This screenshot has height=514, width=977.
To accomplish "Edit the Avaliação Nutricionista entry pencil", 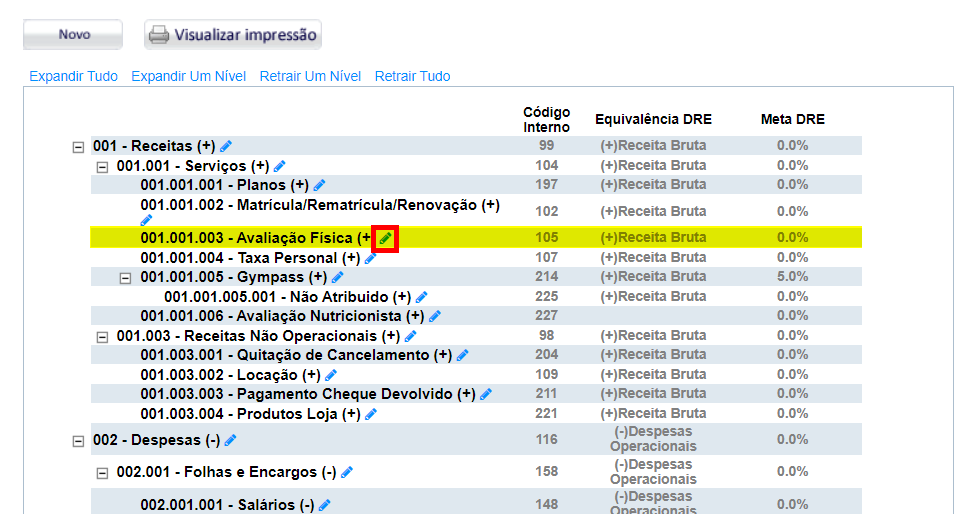I will 434,316.
